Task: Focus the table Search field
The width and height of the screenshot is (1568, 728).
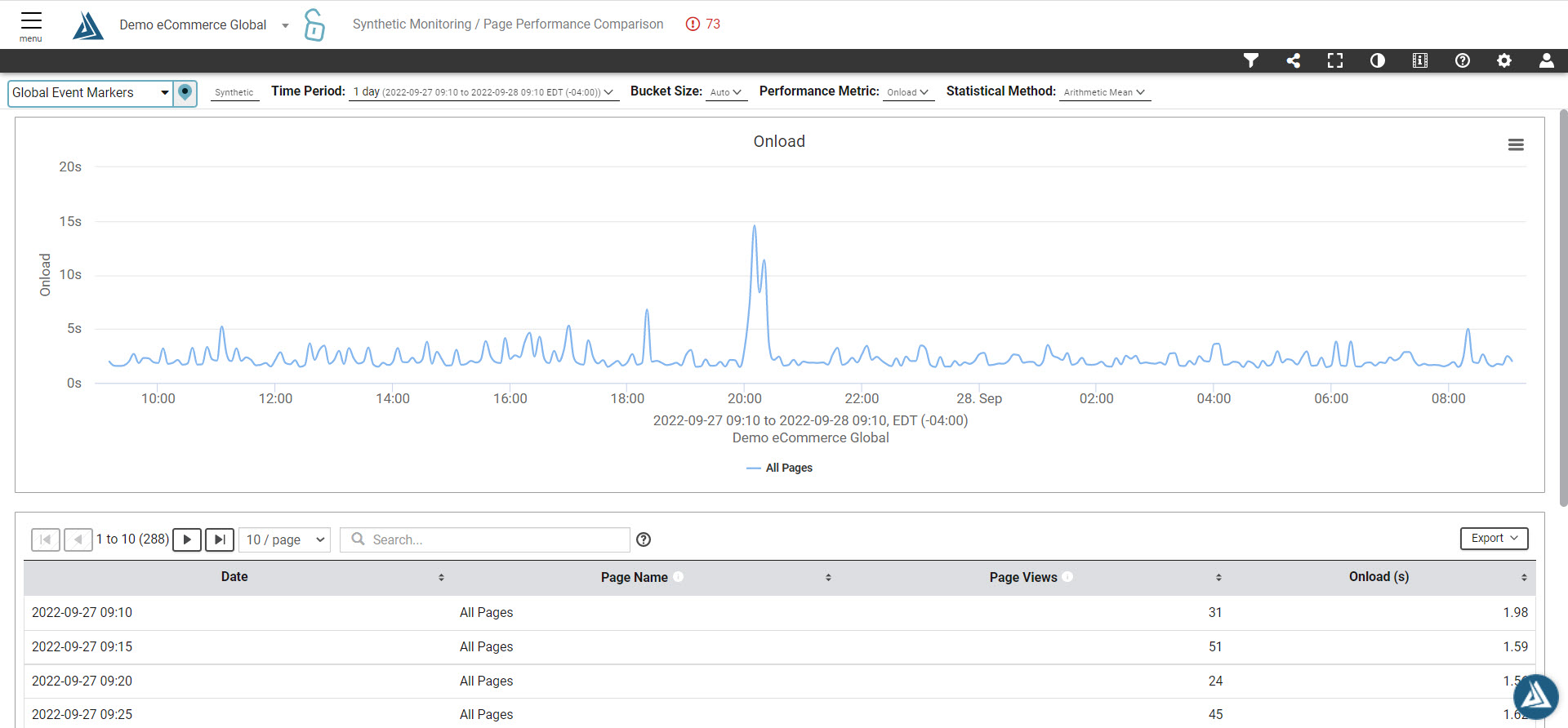Action: point(485,539)
